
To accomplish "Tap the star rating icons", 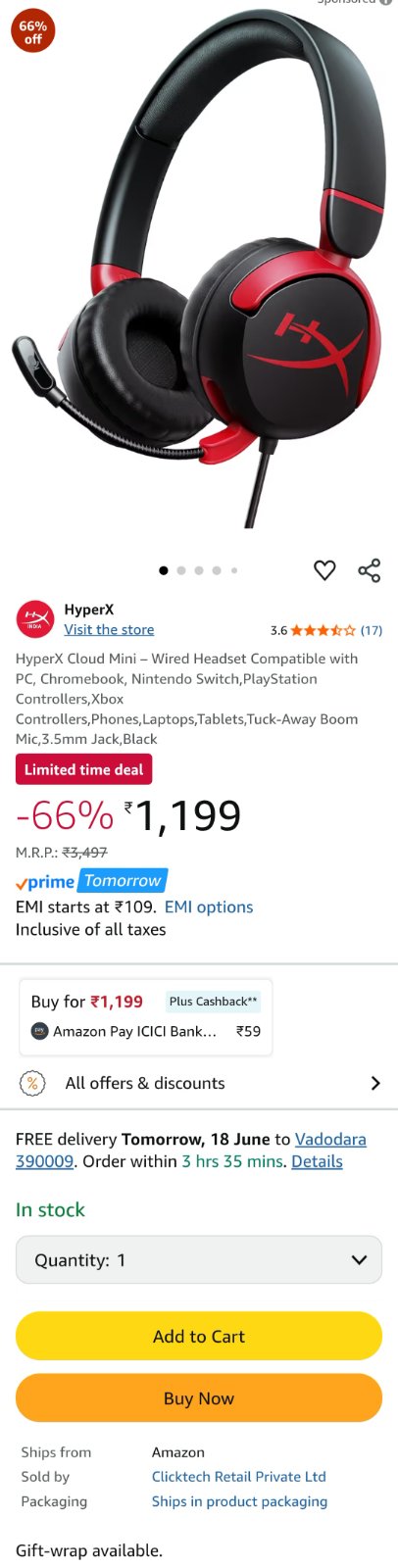I will click(x=323, y=630).
